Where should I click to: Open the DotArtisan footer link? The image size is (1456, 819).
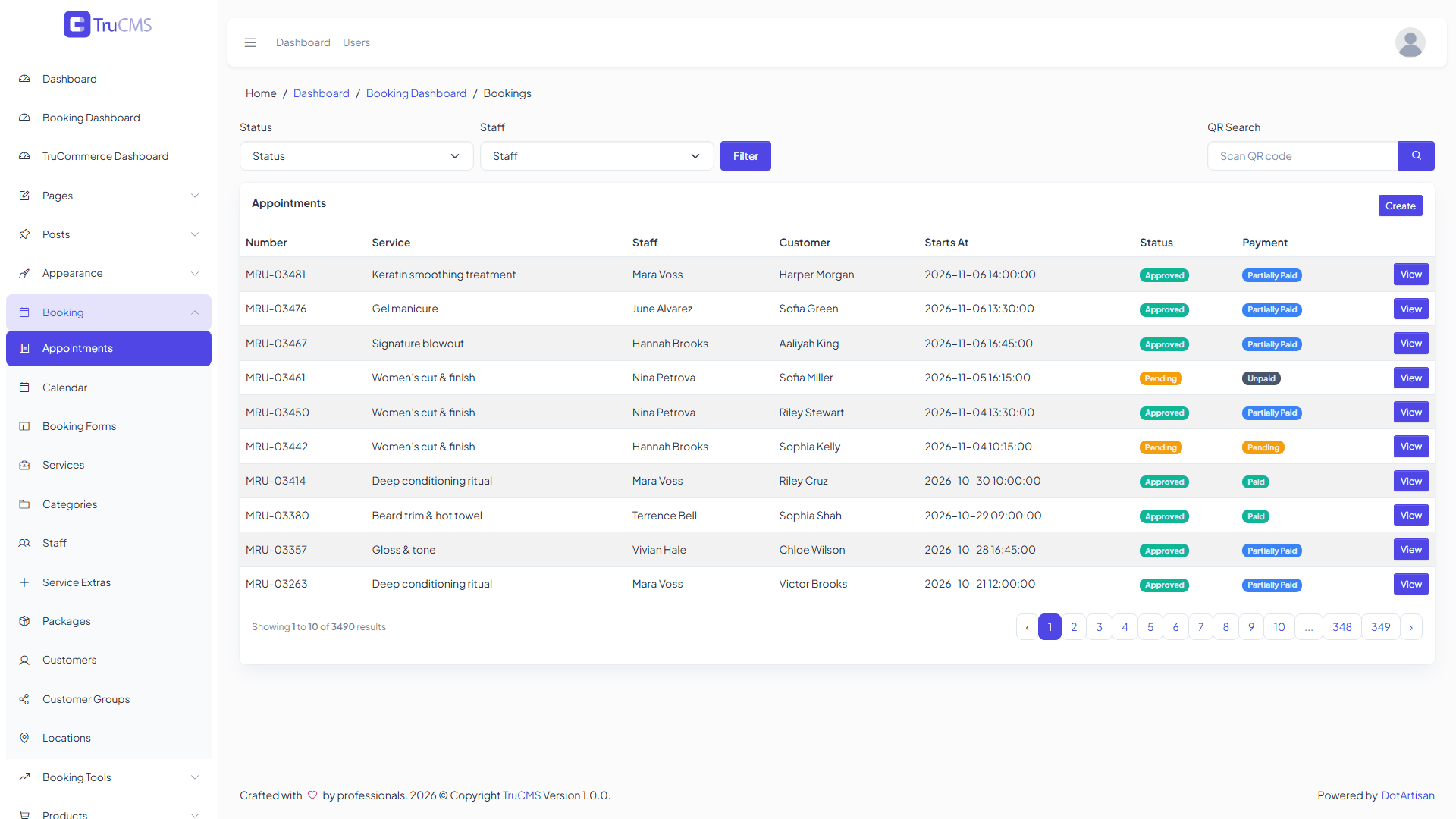pos(1407,795)
